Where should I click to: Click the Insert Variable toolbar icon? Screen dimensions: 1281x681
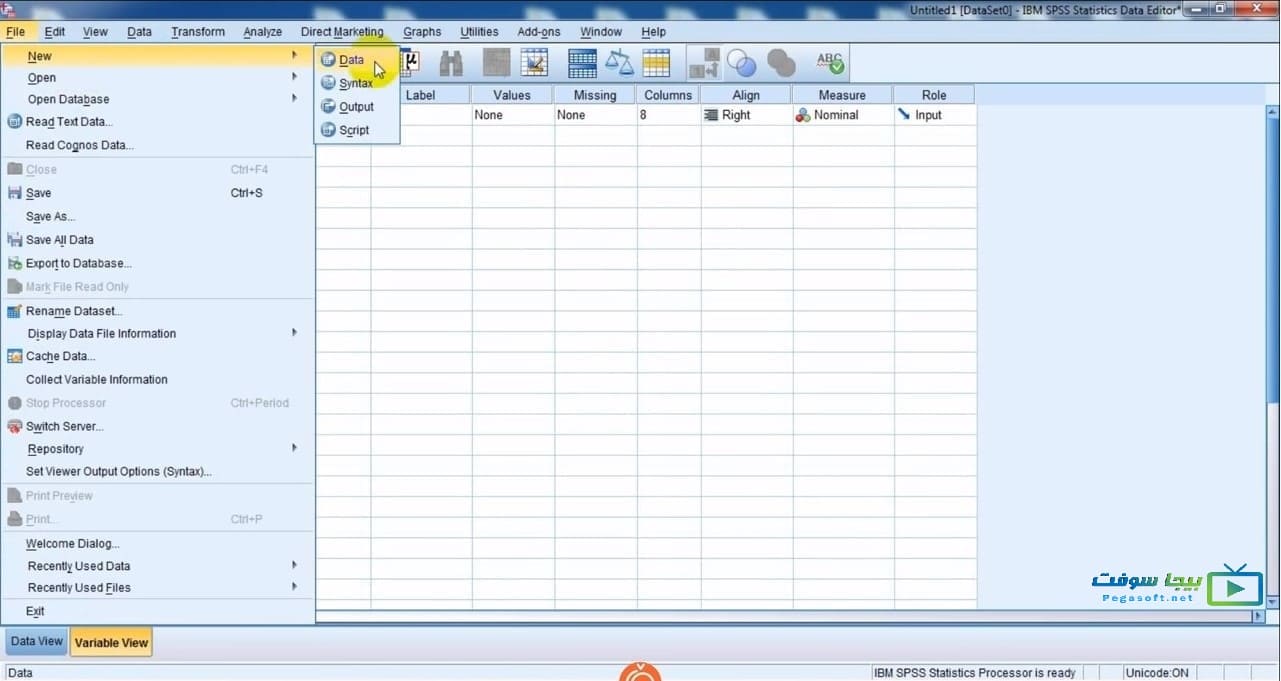coord(534,63)
